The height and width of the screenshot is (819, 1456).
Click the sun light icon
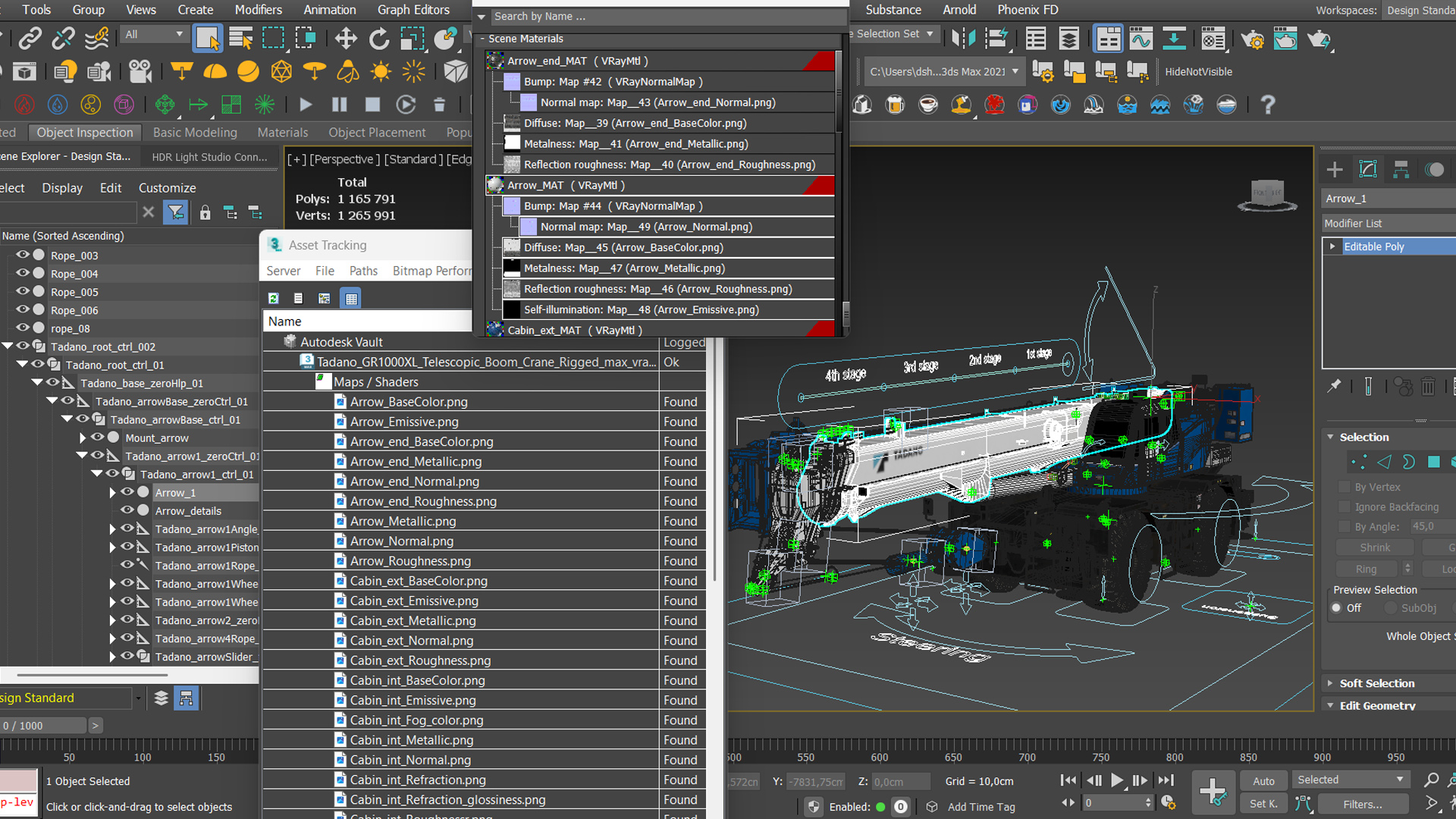pos(381,72)
